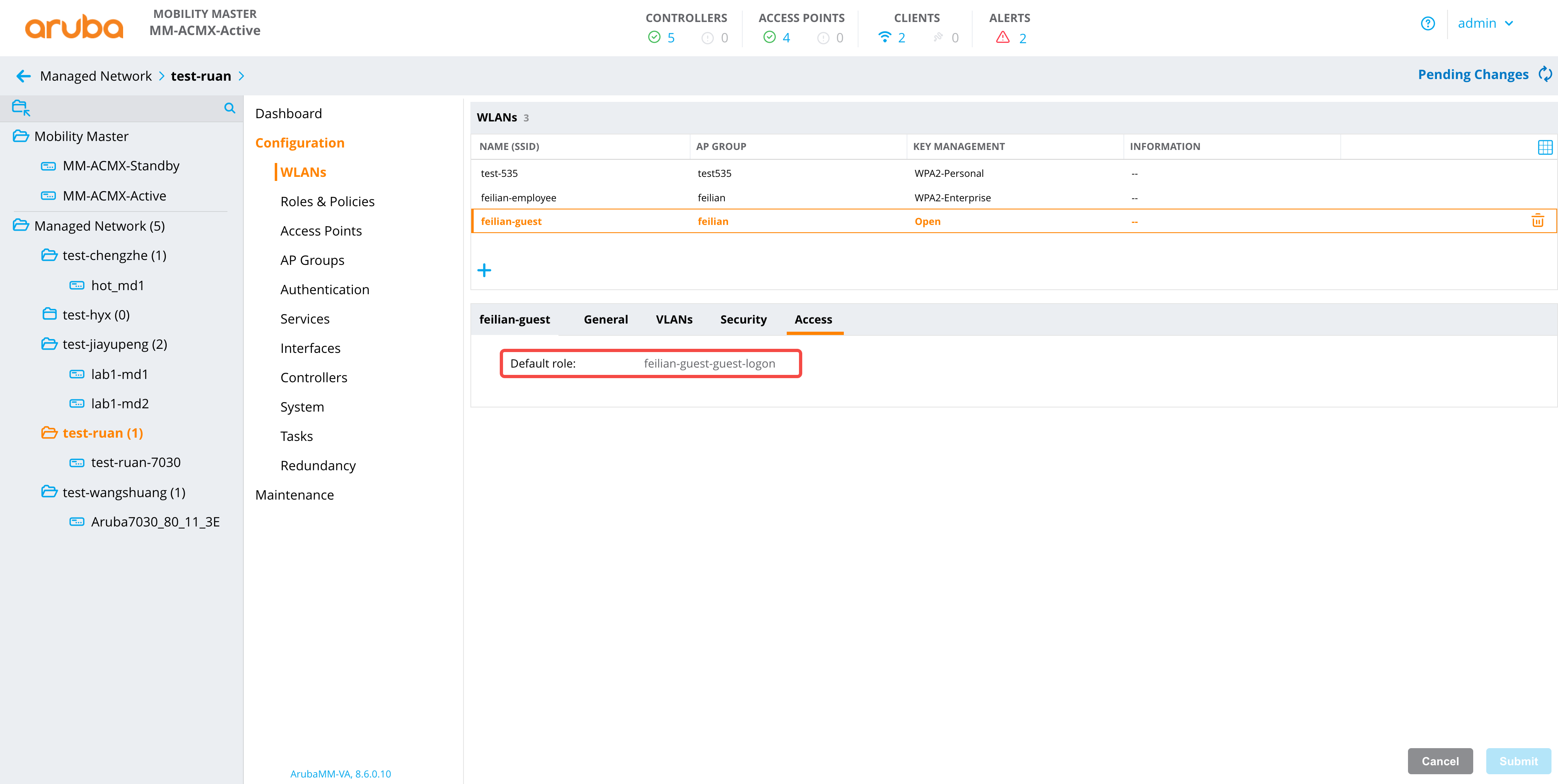
Task: Click Managed Network in the breadcrumb
Action: (x=95, y=75)
